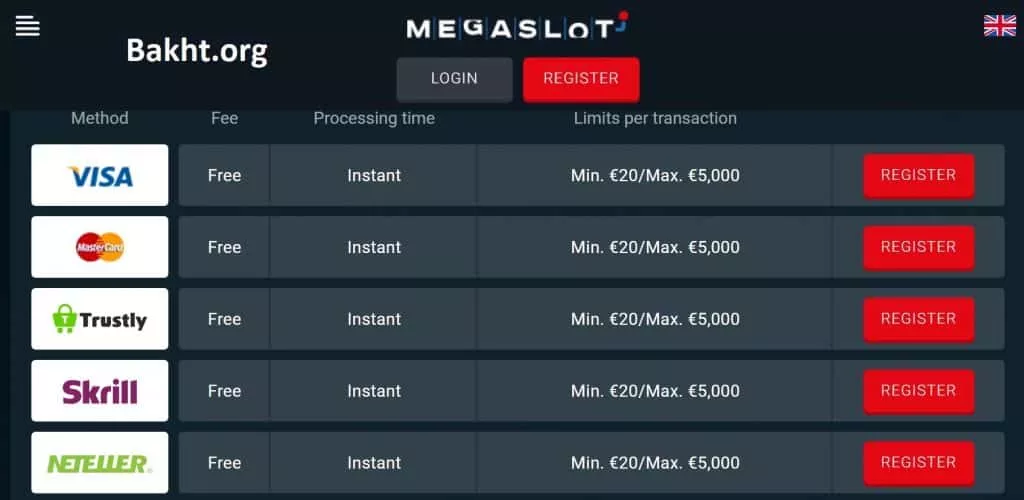Click the Processing time column header
The height and width of the screenshot is (500, 1024).
[x=374, y=118]
